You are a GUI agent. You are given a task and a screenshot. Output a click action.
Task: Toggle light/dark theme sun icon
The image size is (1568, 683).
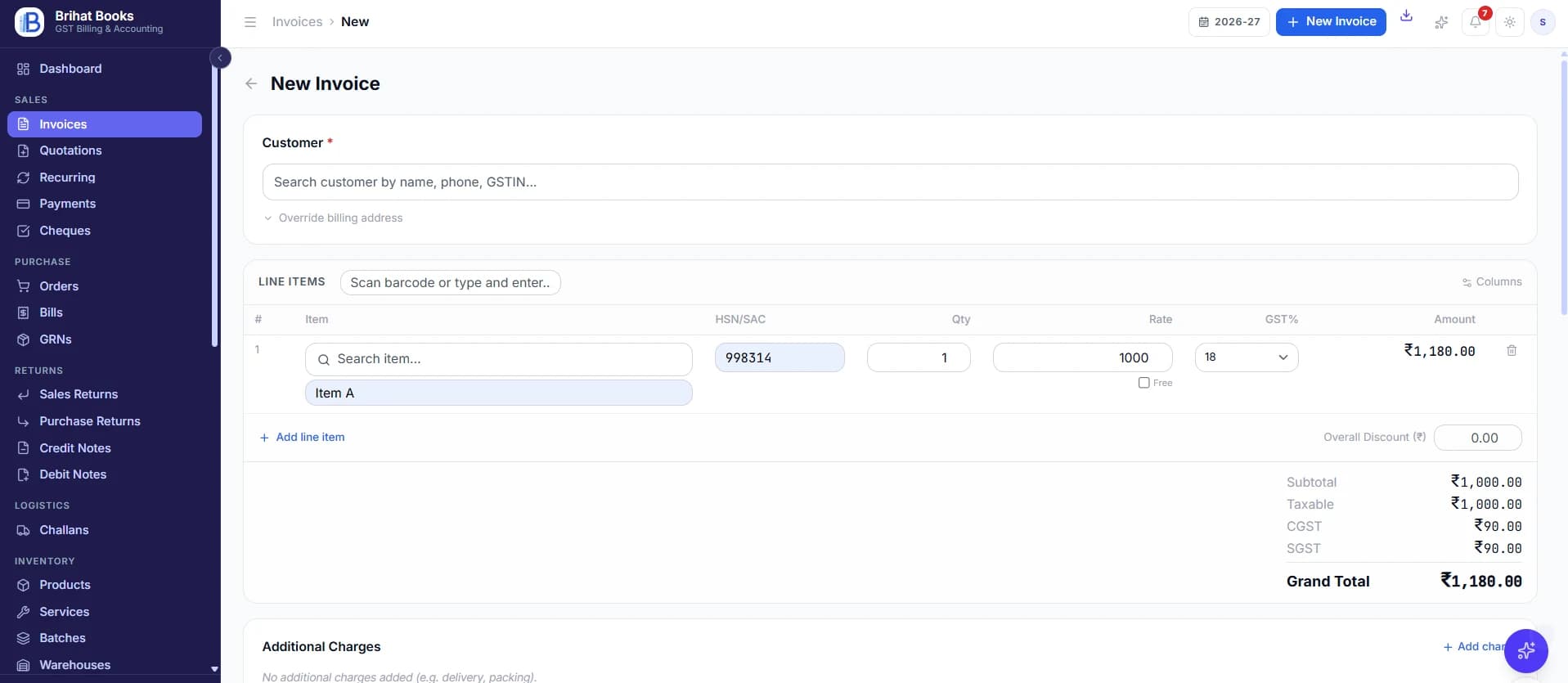click(x=1509, y=22)
